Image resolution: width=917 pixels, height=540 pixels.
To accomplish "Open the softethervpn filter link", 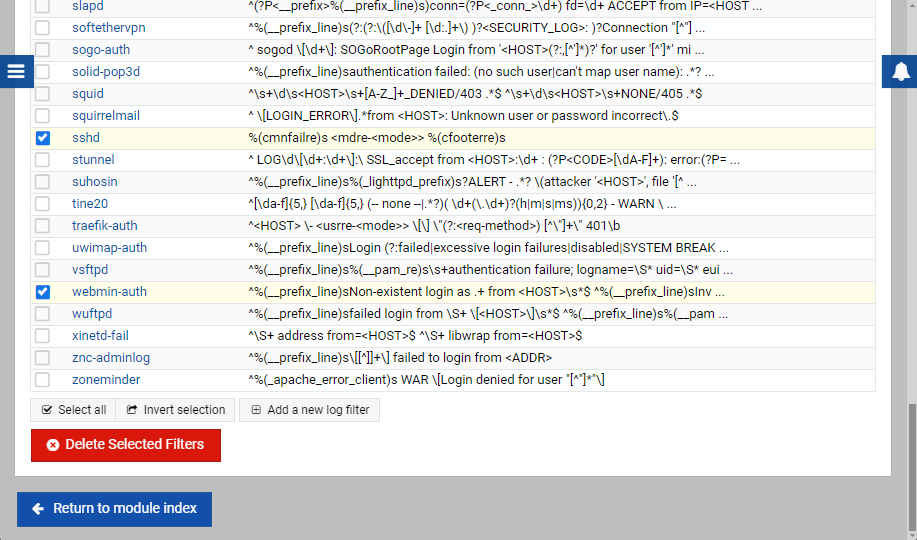I will click(109, 27).
